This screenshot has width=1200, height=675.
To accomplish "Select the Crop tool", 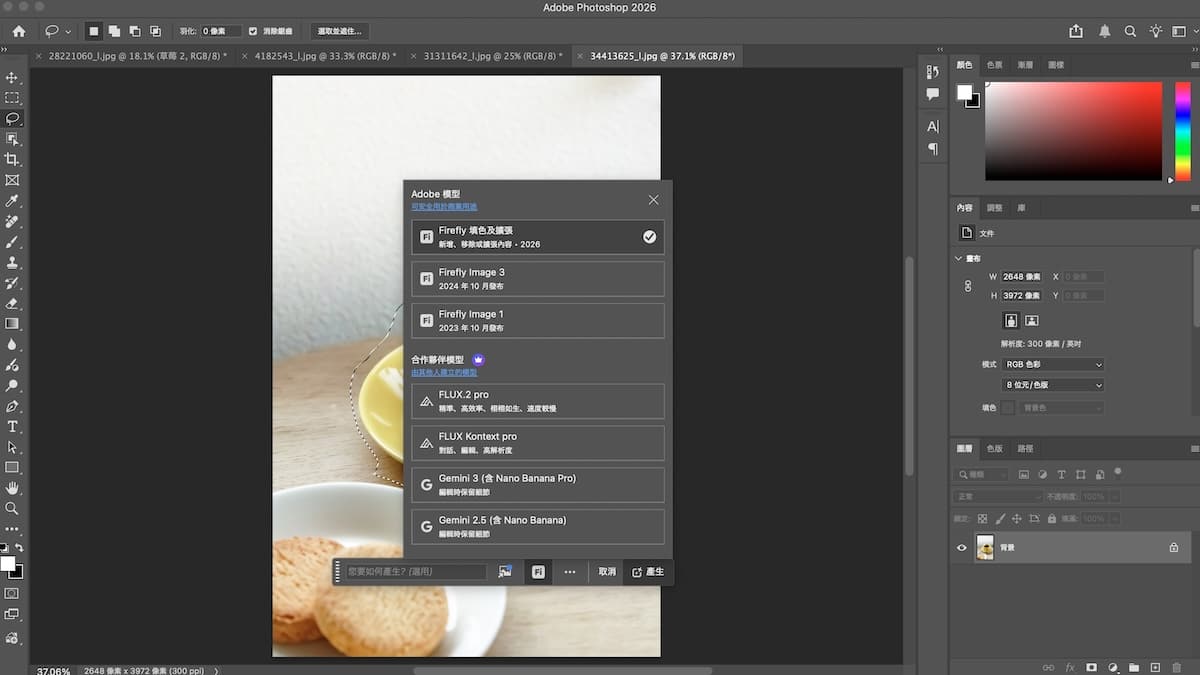I will pos(12,160).
